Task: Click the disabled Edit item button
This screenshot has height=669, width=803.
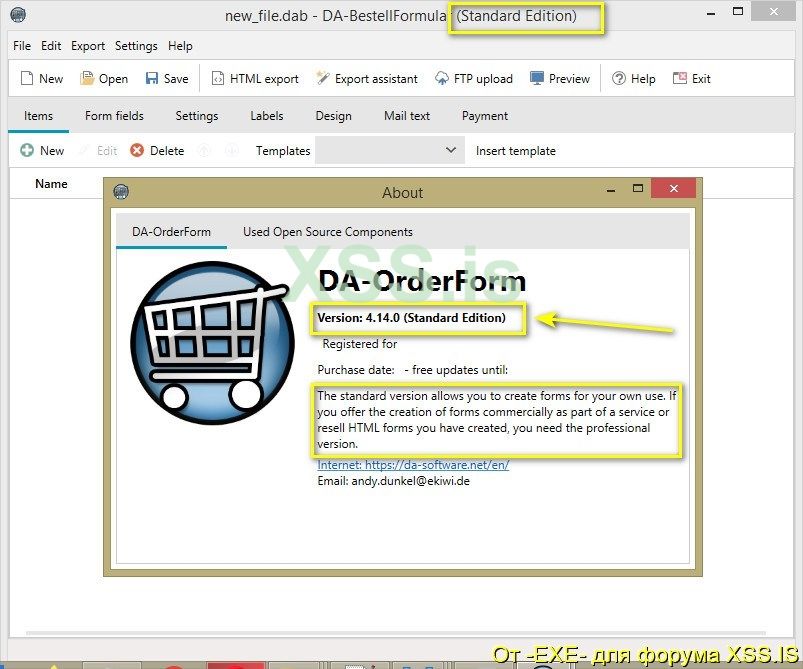Action: pyautogui.click(x=99, y=151)
